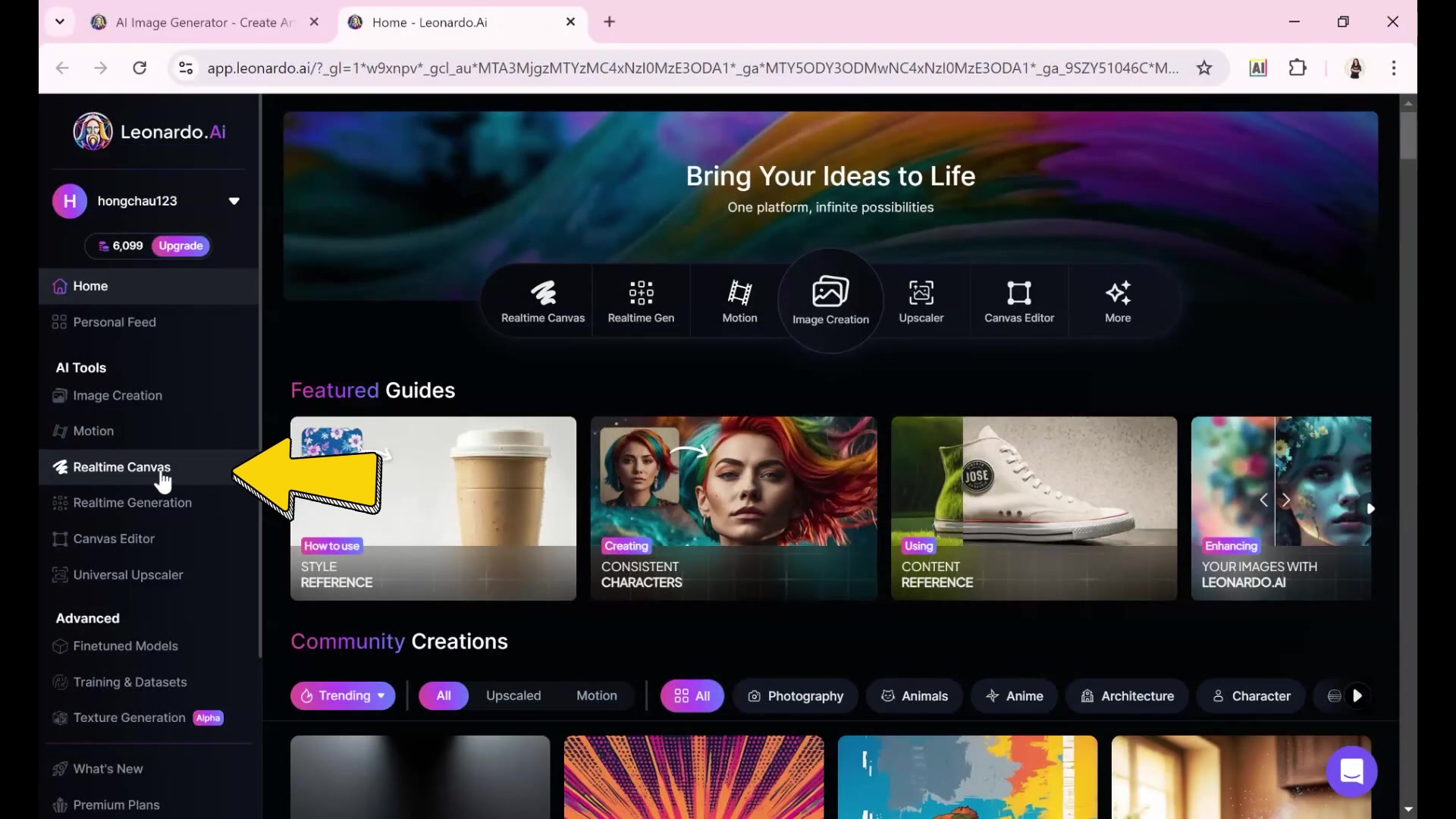
Task: Open the Consistent Characters guide card
Action: [x=733, y=508]
